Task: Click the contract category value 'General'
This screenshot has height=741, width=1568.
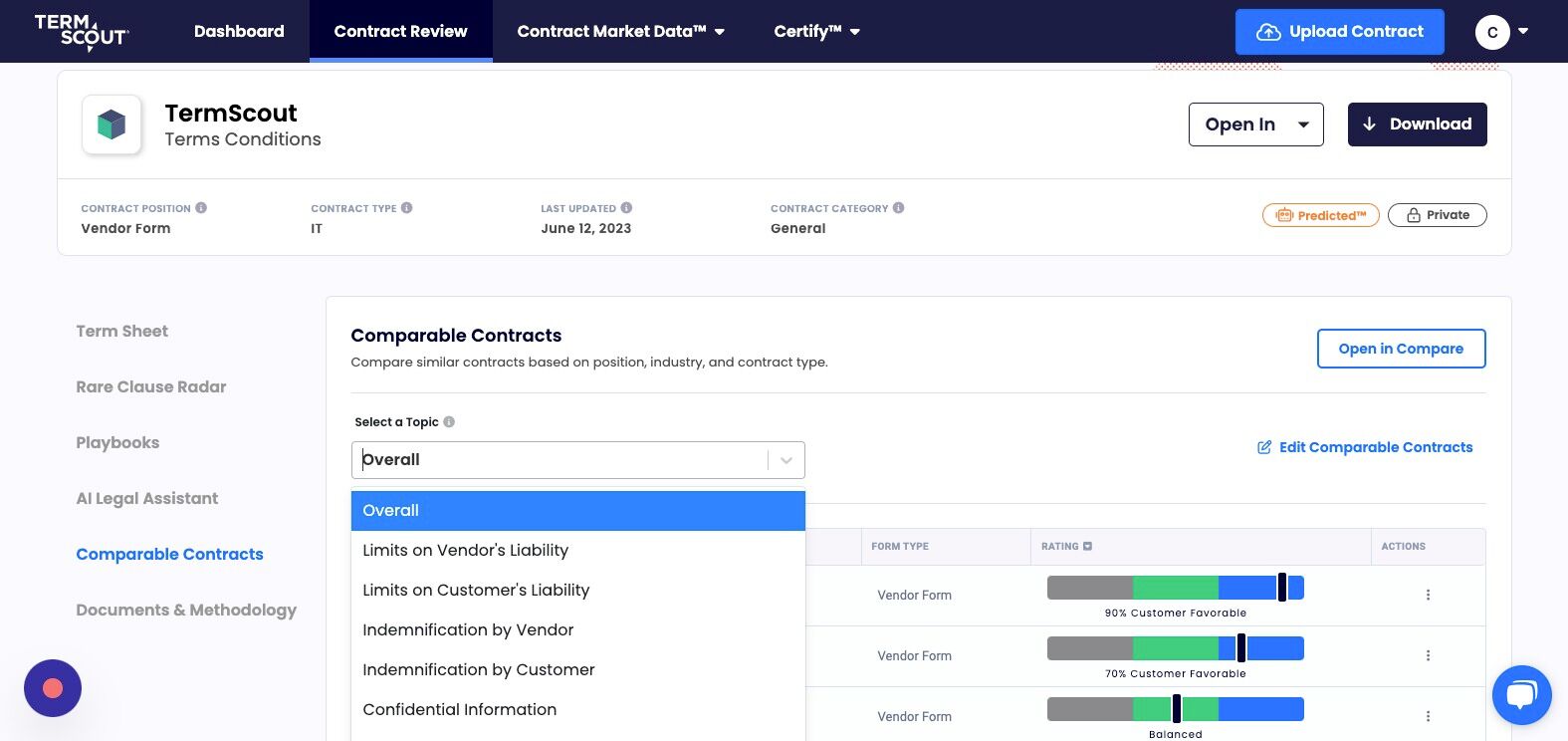Action: coord(798,228)
